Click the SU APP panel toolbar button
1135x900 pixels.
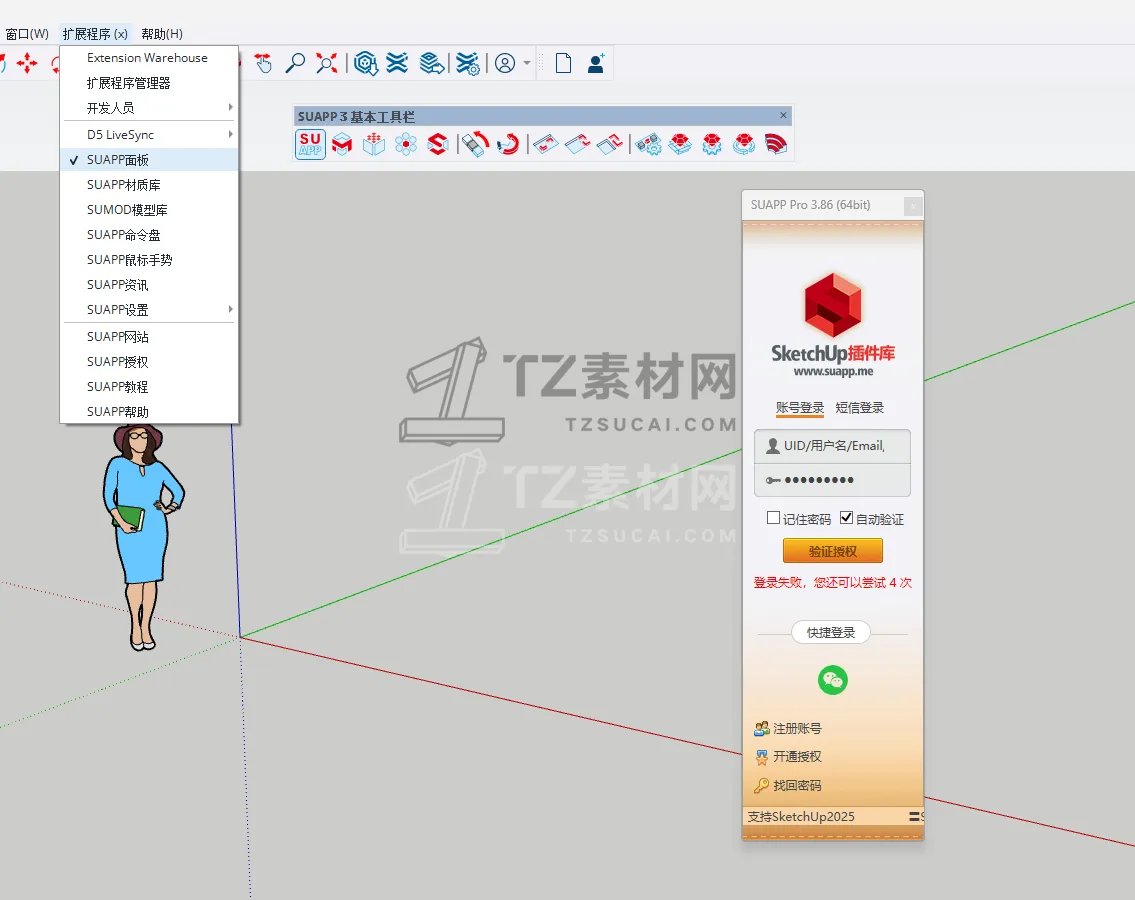(x=311, y=144)
